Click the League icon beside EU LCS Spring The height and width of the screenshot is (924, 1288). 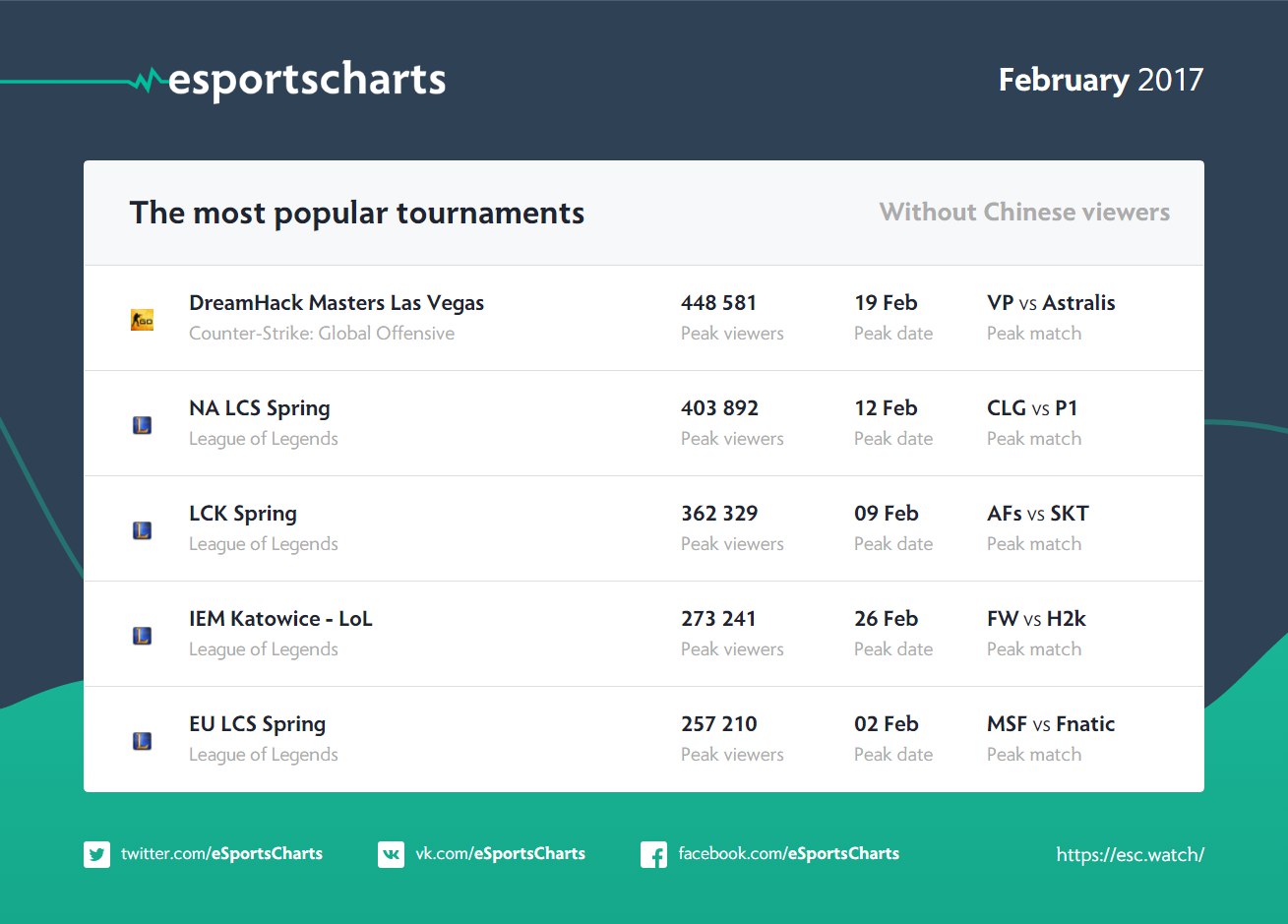point(143,741)
